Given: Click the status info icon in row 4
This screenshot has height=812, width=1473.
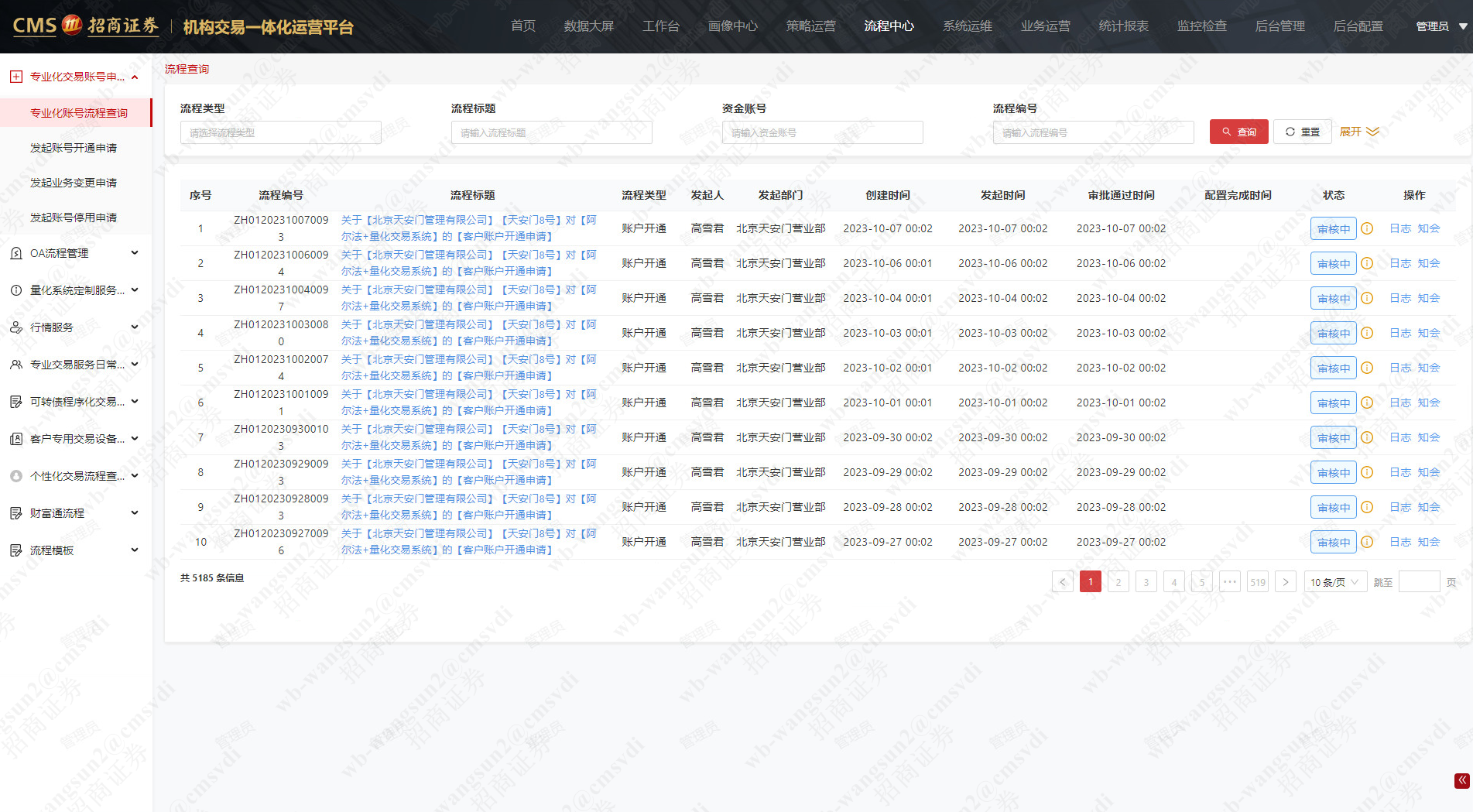Looking at the screenshot, I should pyautogui.click(x=1367, y=333).
